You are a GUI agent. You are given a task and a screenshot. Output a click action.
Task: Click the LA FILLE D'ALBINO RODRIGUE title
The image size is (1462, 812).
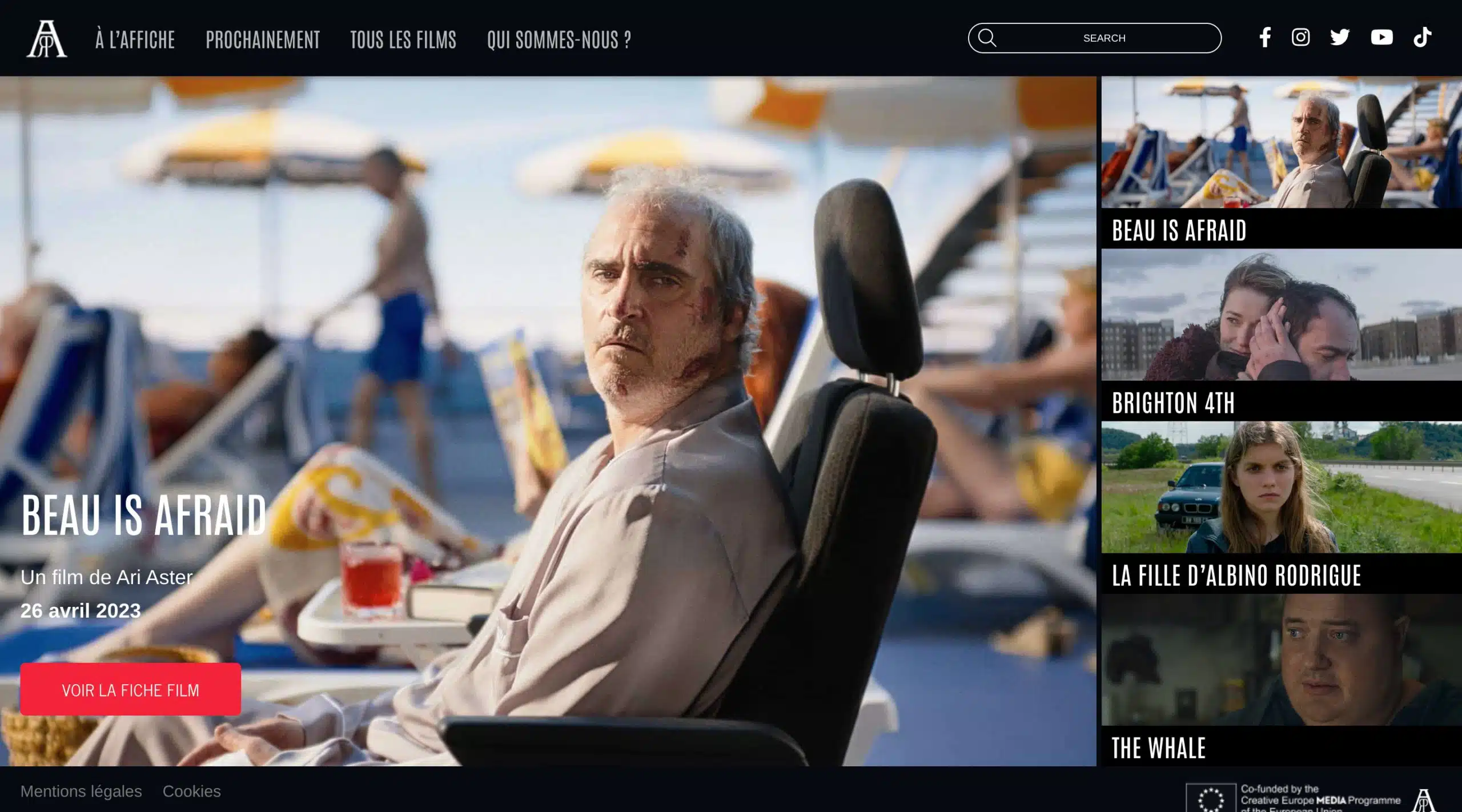coord(1236,576)
